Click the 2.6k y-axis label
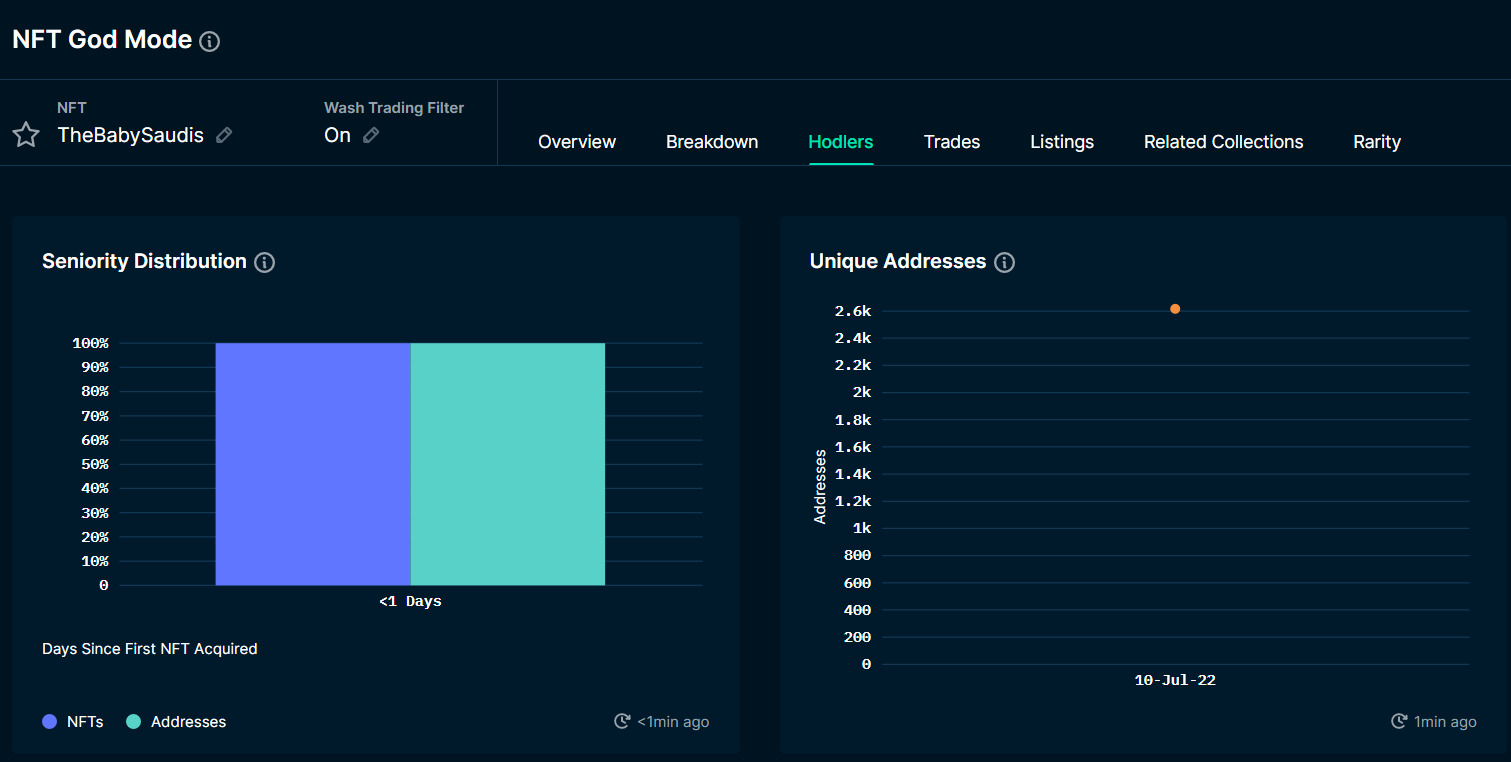The height and width of the screenshot is (762, 1511). pyautogui.click(x=853, y=311)
